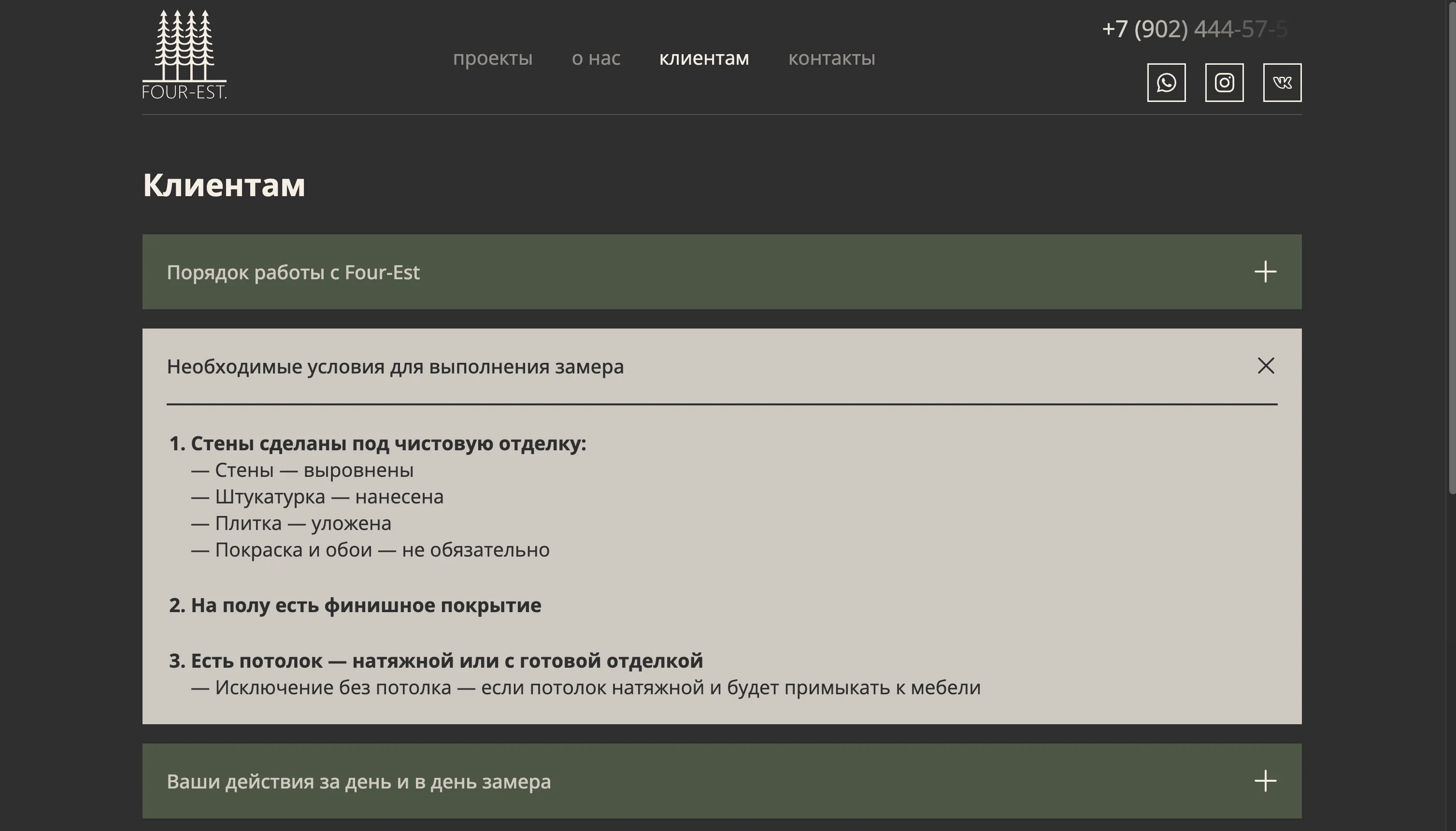Navigate to контакты menu item

[831, 58]
